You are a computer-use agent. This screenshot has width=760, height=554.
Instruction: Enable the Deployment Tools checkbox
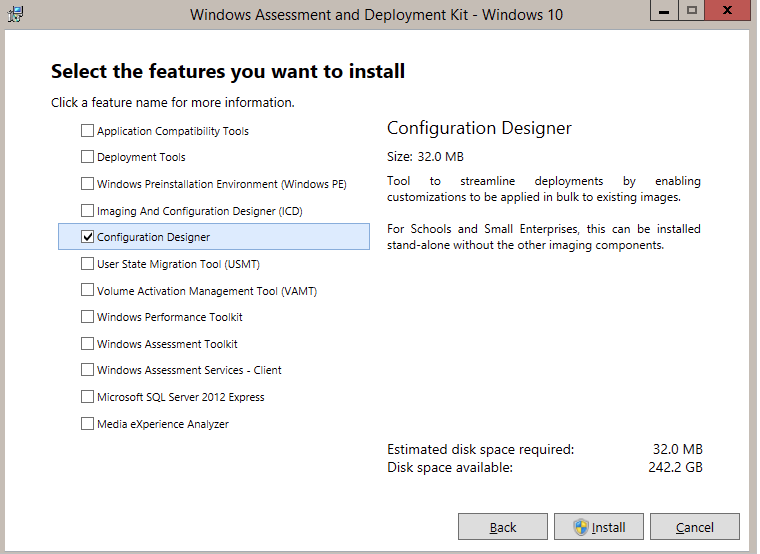coord(87,157)
